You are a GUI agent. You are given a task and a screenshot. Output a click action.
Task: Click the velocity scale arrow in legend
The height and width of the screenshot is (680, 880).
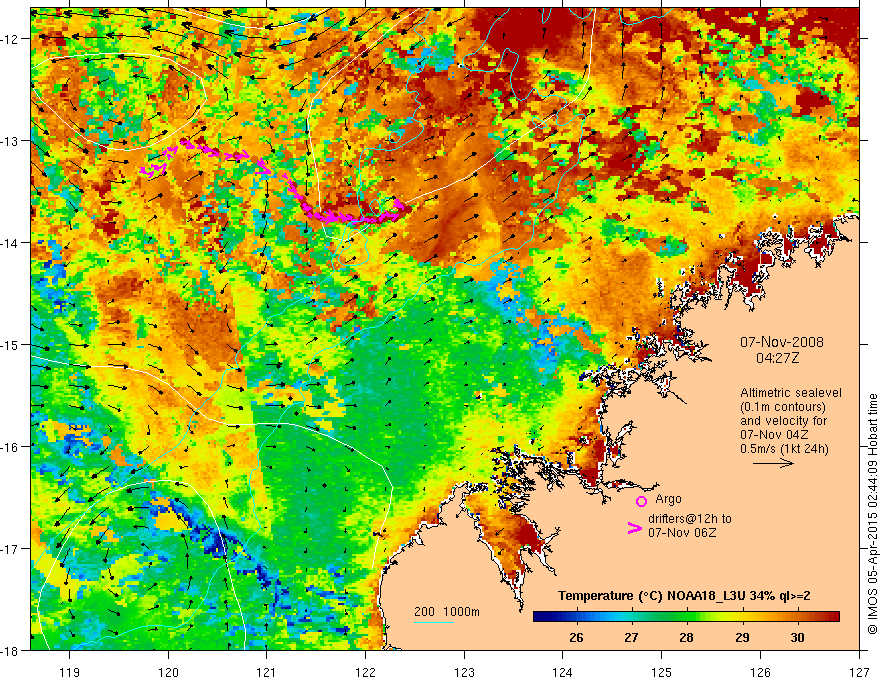click(x=773, y=463)
